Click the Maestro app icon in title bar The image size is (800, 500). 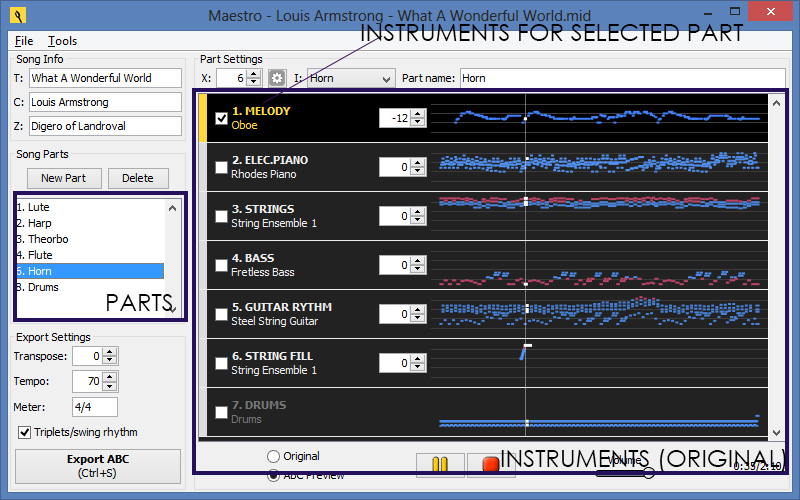(x=18, y=15)
